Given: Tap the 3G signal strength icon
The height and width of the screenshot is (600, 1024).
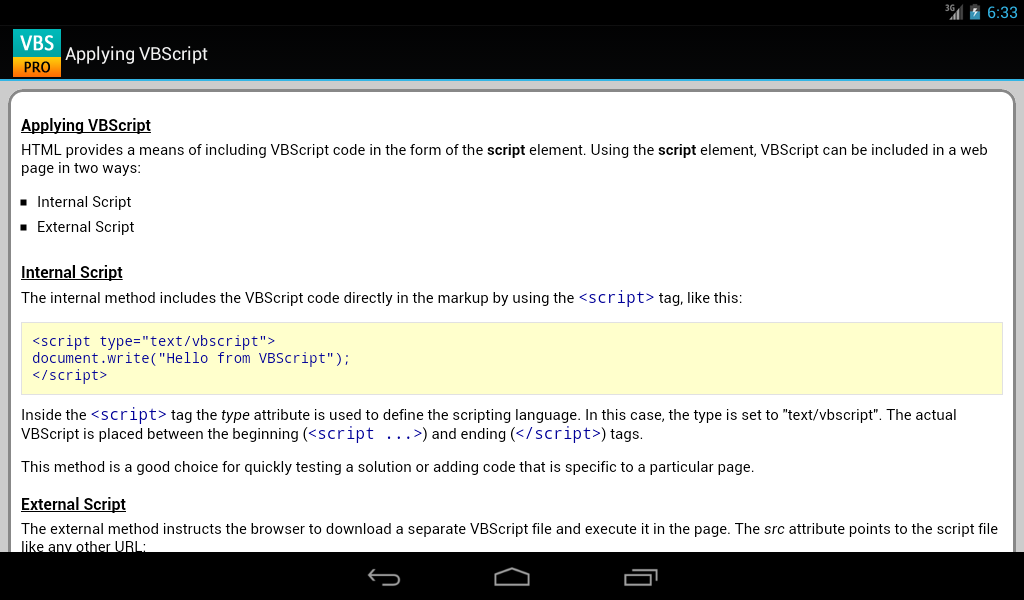Looking at the screenshot, I should (x=954, y=12).
